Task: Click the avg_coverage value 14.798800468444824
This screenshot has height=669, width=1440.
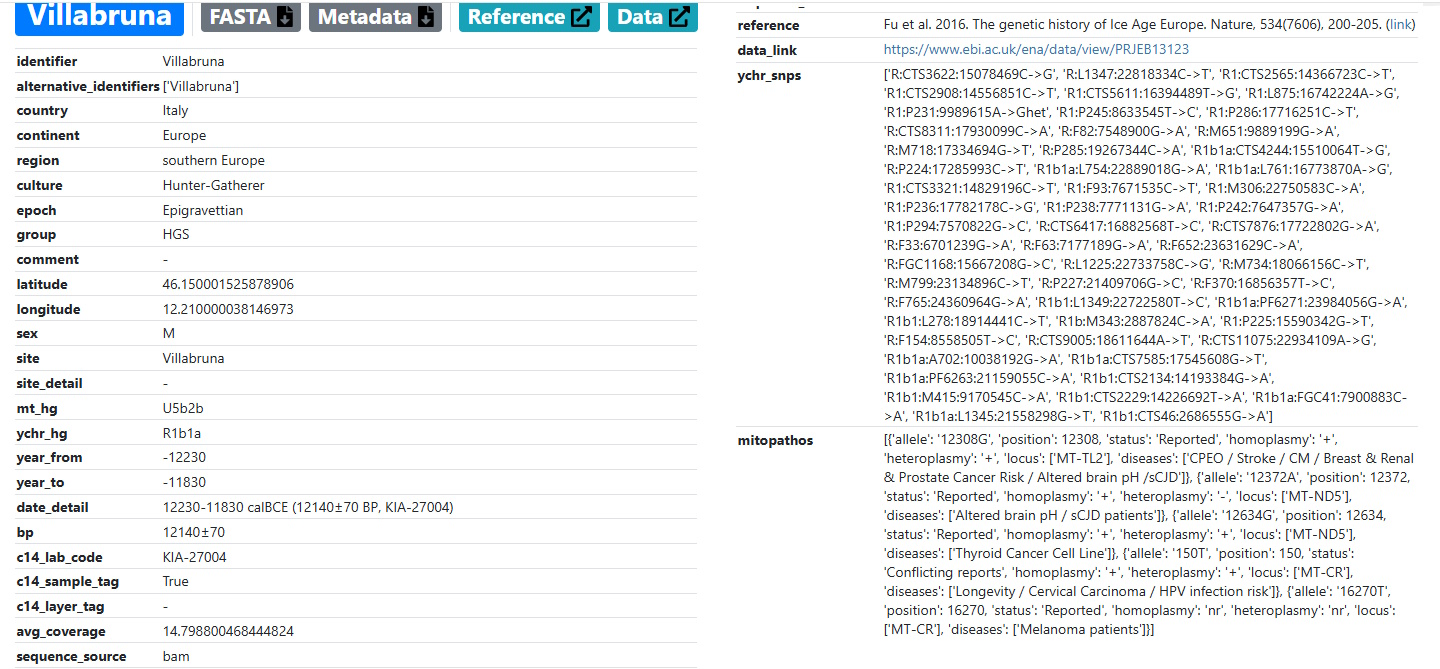Action: click(228, 632)
